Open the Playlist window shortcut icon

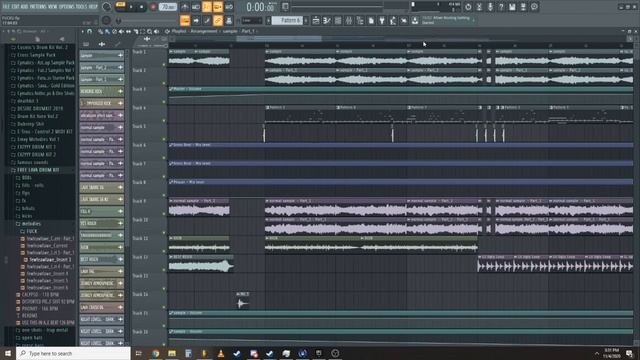click(x=316, y=20)
